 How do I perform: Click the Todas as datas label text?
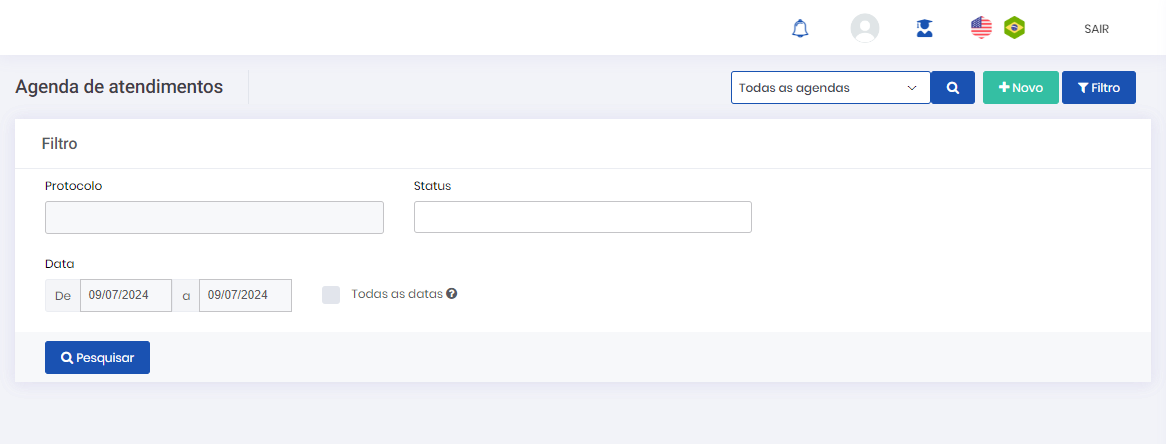(x=396, y=295)
